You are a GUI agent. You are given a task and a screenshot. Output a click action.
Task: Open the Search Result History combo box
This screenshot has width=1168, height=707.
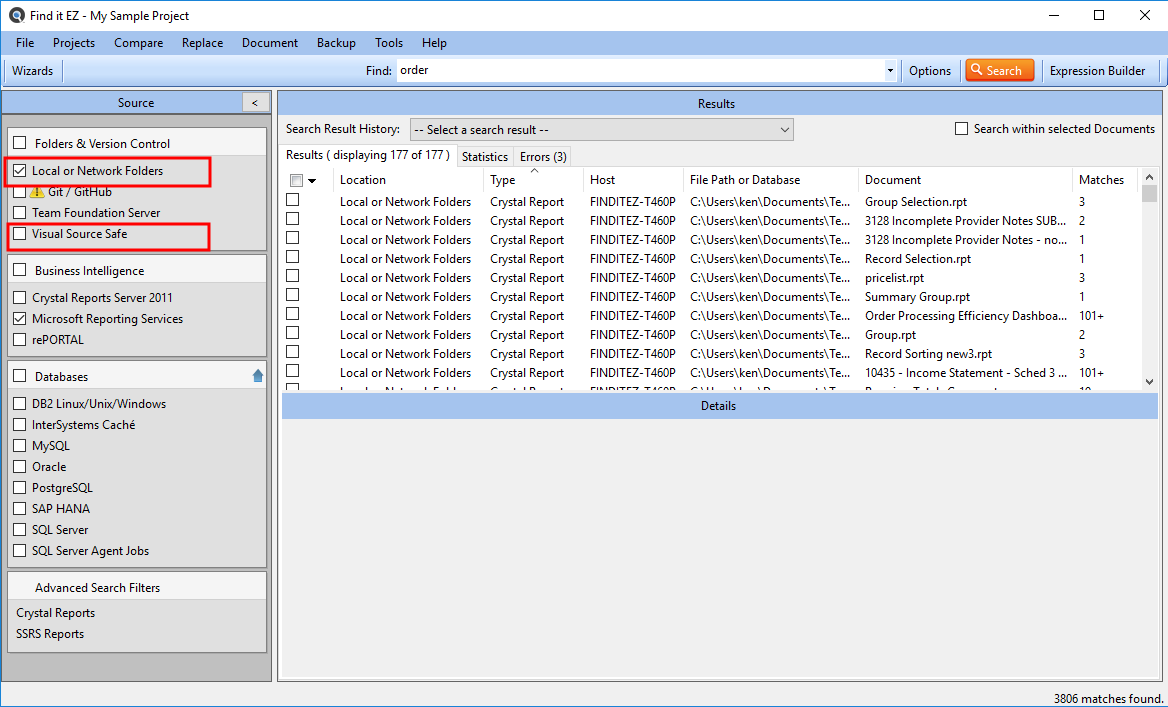point(602,130)
